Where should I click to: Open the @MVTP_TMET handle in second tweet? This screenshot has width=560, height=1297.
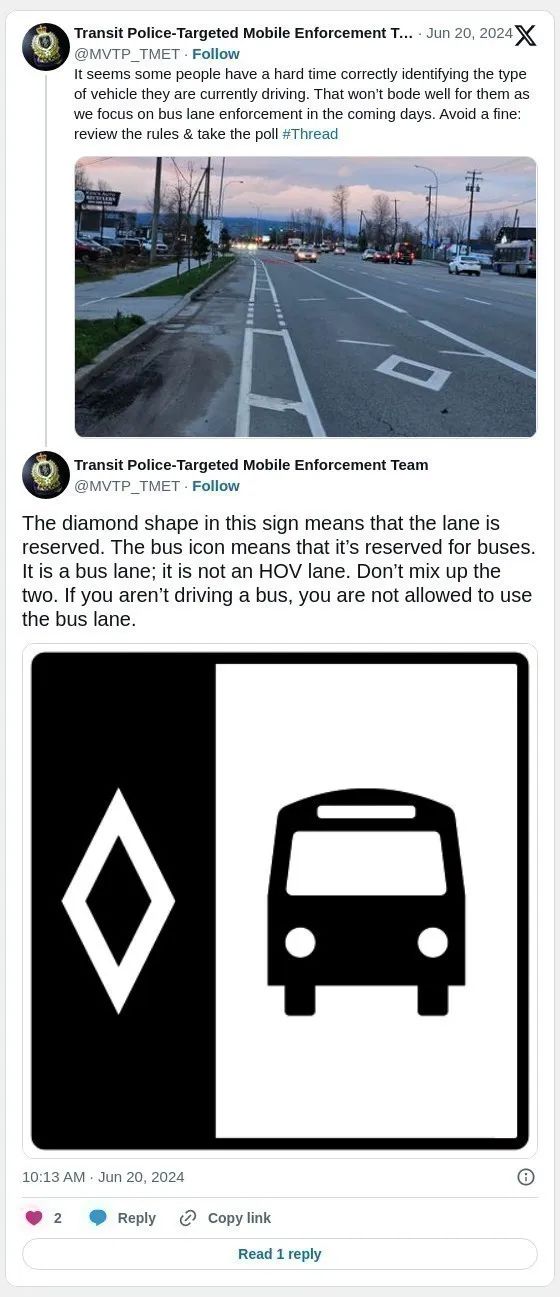point(127,486)
